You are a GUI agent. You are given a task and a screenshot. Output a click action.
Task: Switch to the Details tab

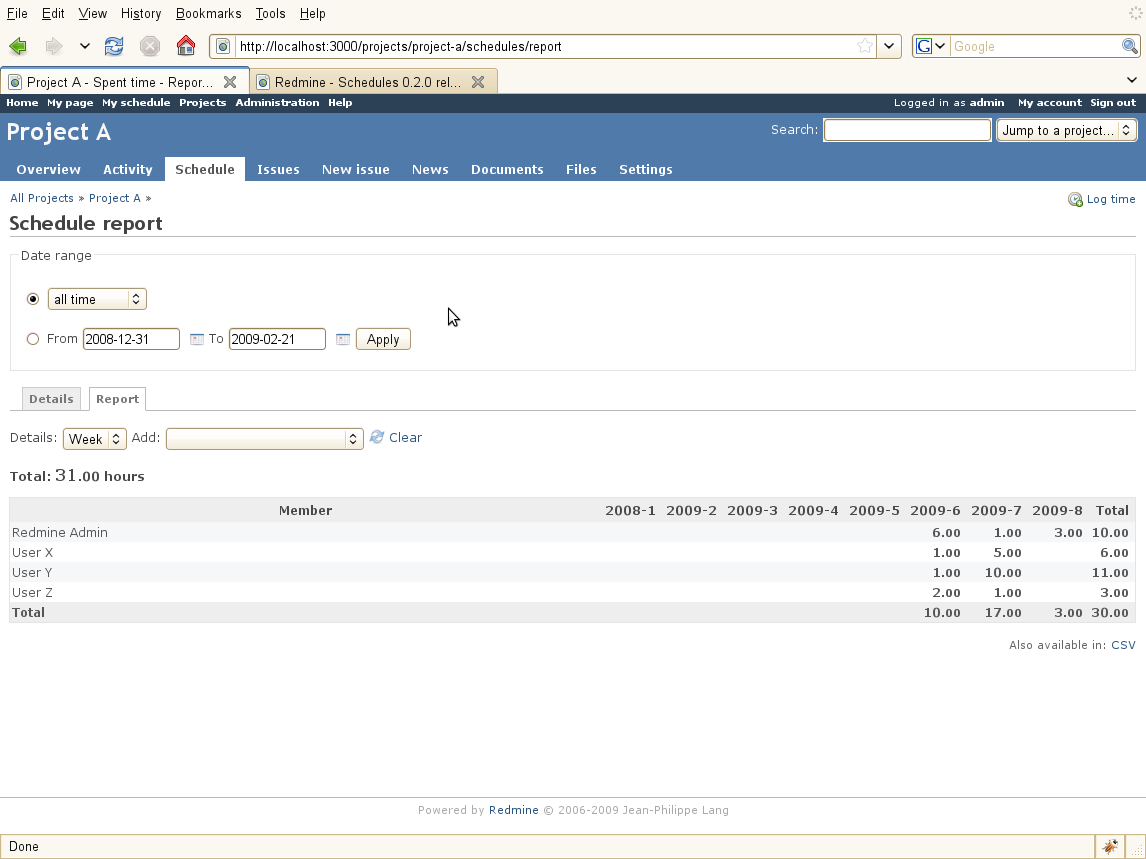pyautogui.click(x=51, y=399)
